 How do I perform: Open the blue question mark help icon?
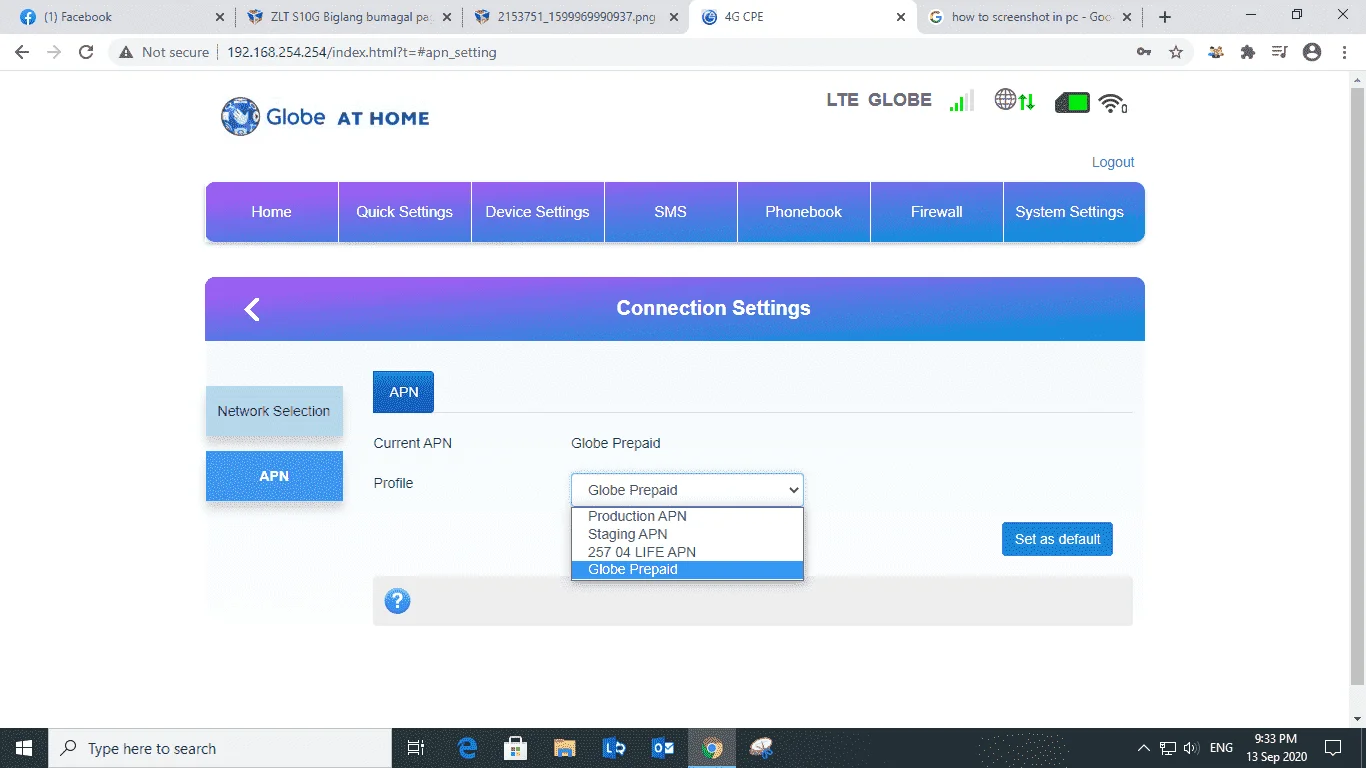click(397, 601)
